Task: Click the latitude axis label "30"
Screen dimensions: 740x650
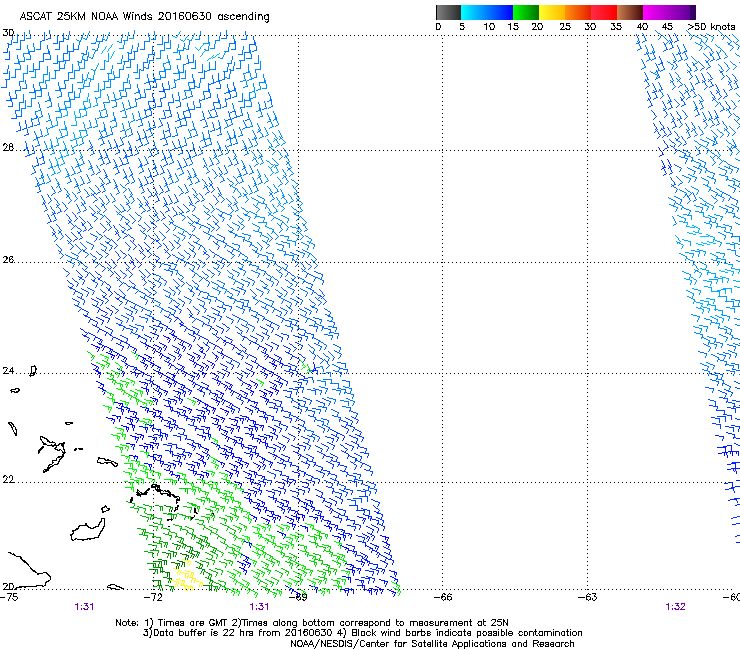Action: pyautogui.click(x=8, y=33)
